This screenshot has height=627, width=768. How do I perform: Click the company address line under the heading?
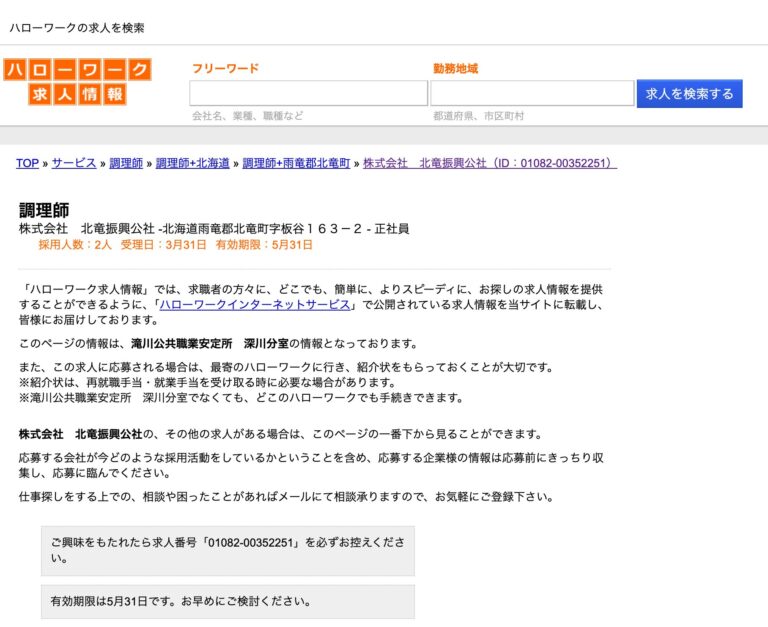214,229
